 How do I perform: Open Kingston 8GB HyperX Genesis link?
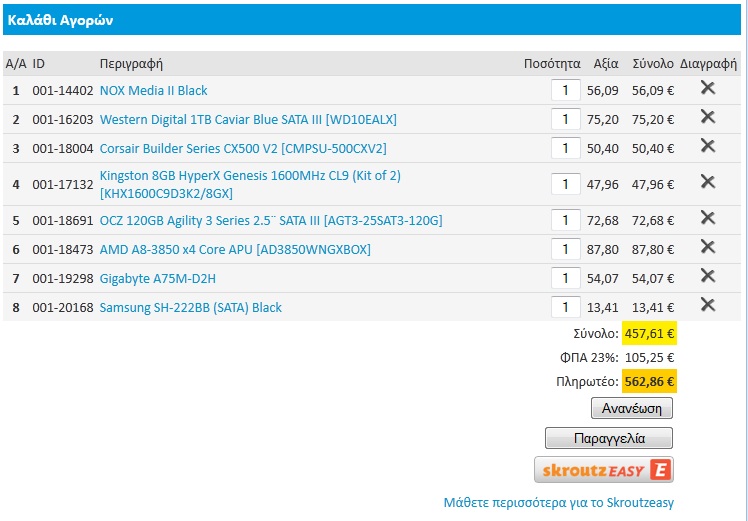point(250,184)
